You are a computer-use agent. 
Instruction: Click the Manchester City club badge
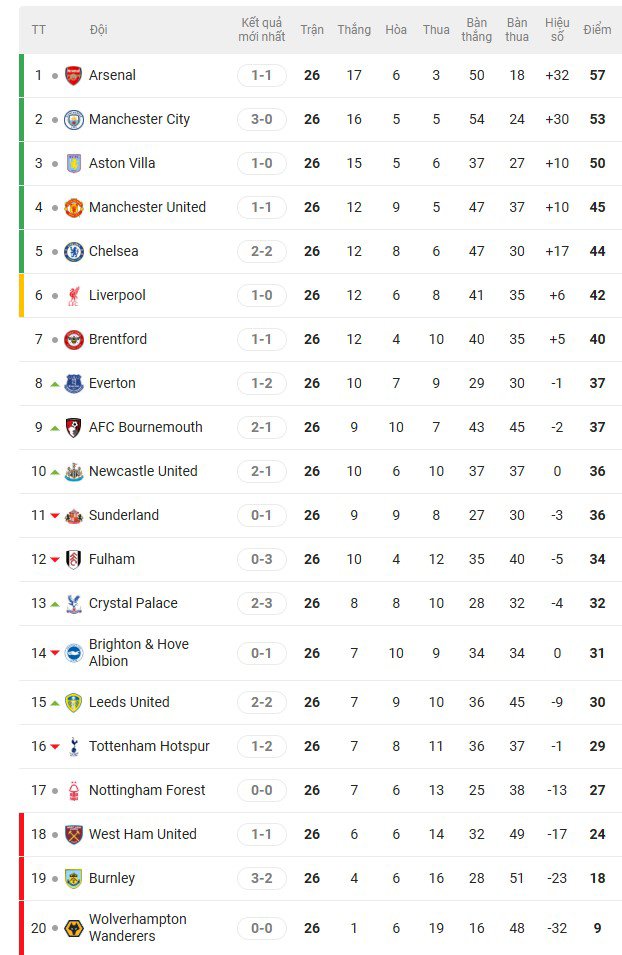[73, 119]
